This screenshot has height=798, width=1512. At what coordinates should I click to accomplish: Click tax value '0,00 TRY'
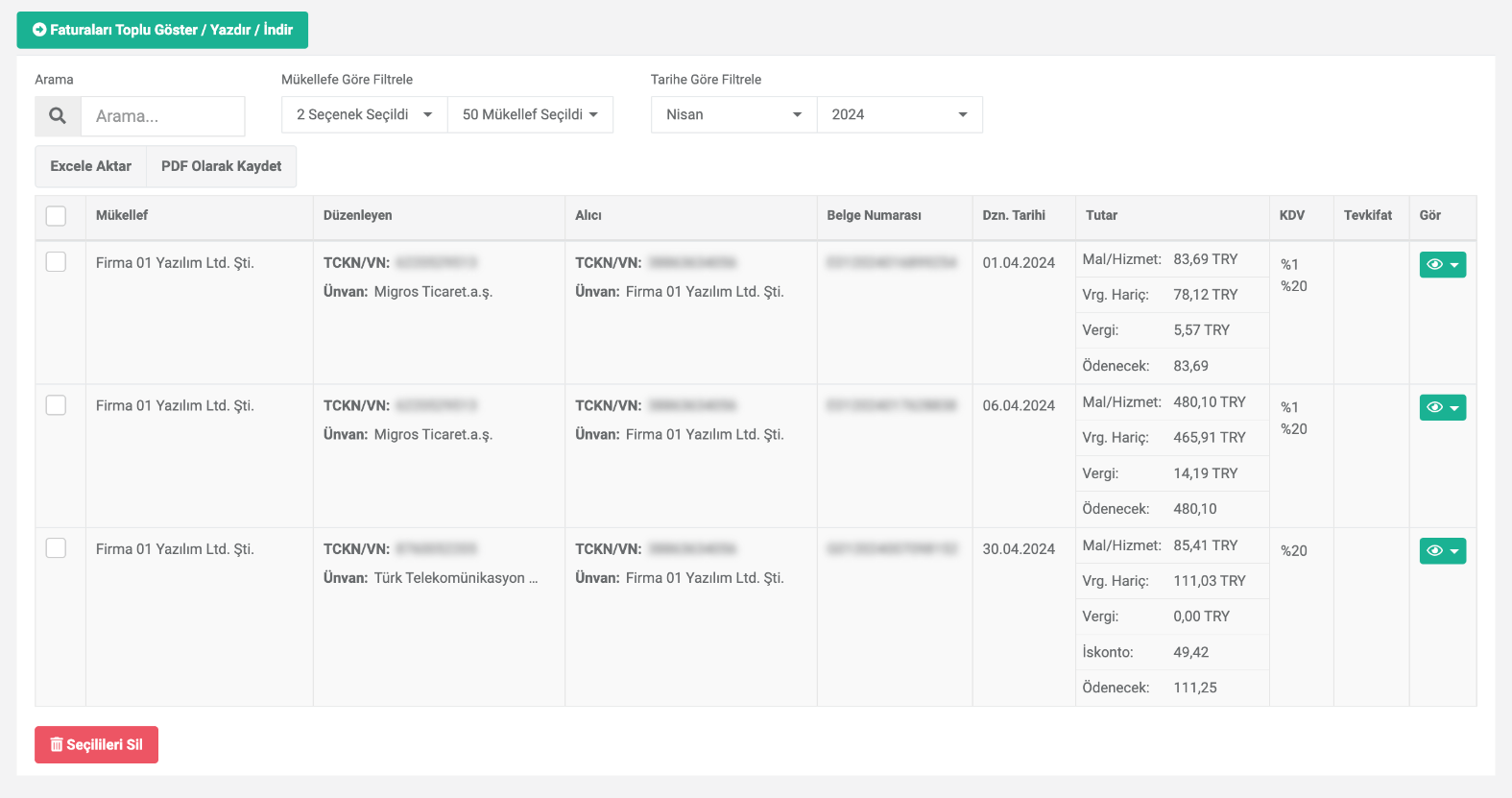(1202, 617)
